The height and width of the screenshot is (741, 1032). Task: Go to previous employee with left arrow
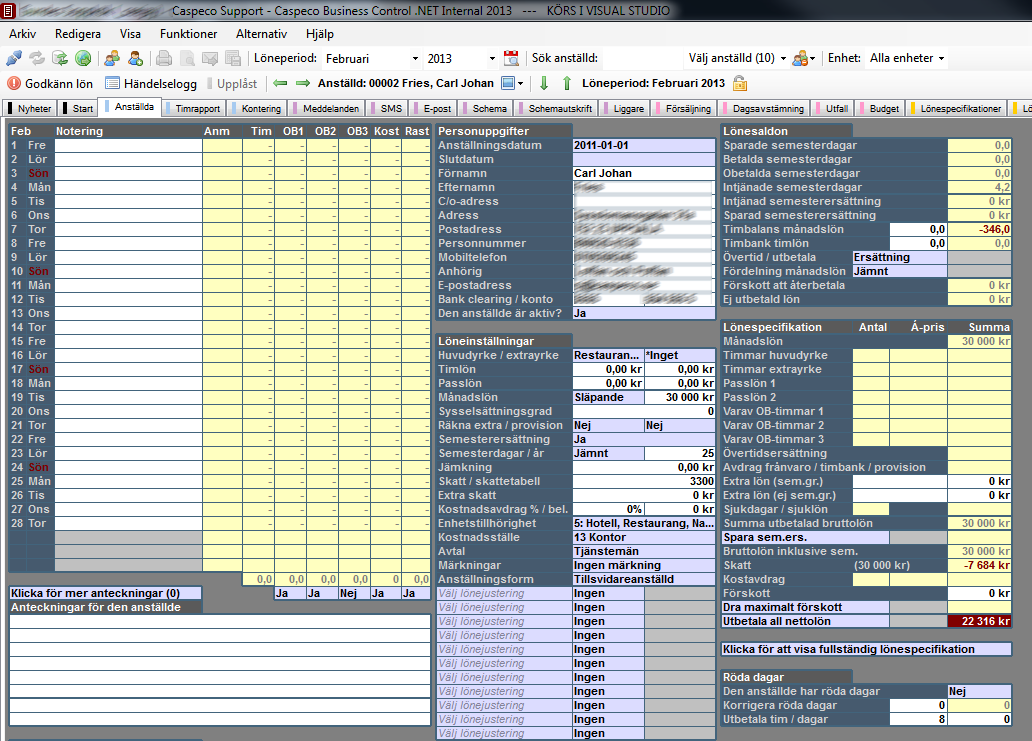[280, 84]
